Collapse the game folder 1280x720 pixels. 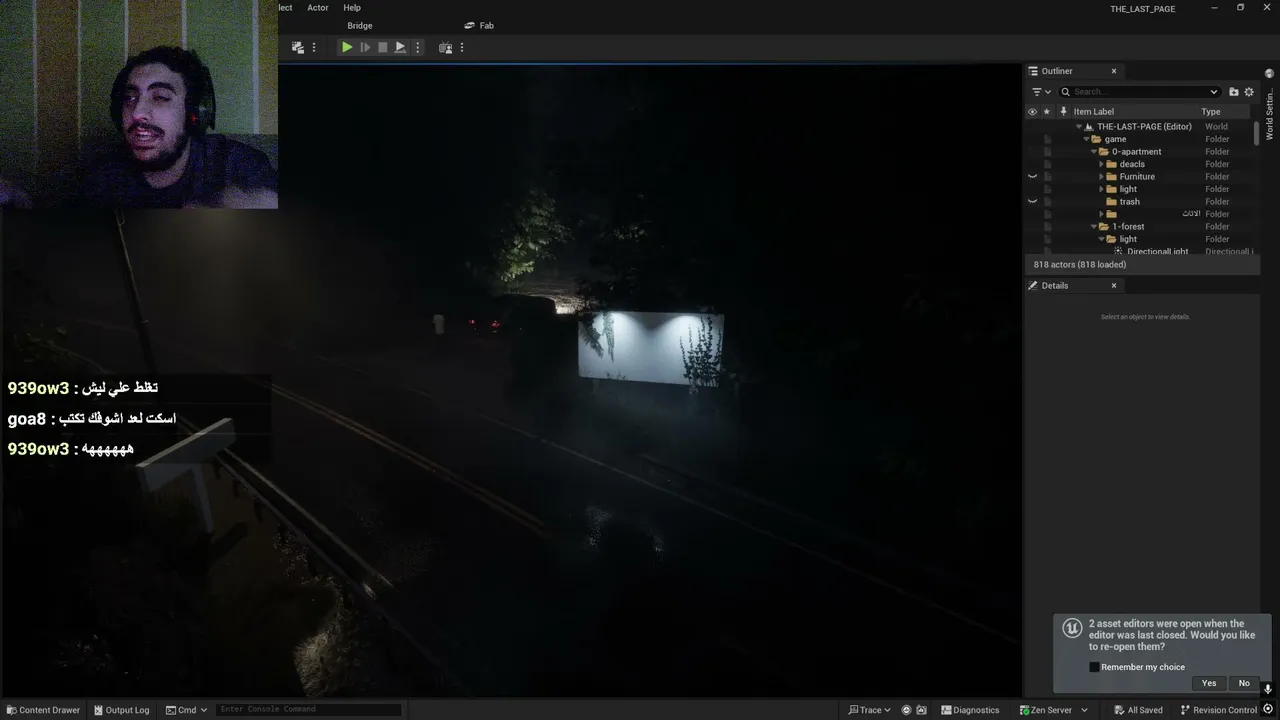pyautogui.click(x=1087, y=139)
